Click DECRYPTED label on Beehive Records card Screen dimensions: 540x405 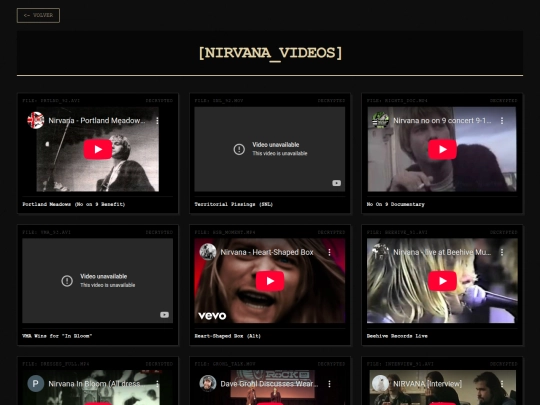[503, 232]
